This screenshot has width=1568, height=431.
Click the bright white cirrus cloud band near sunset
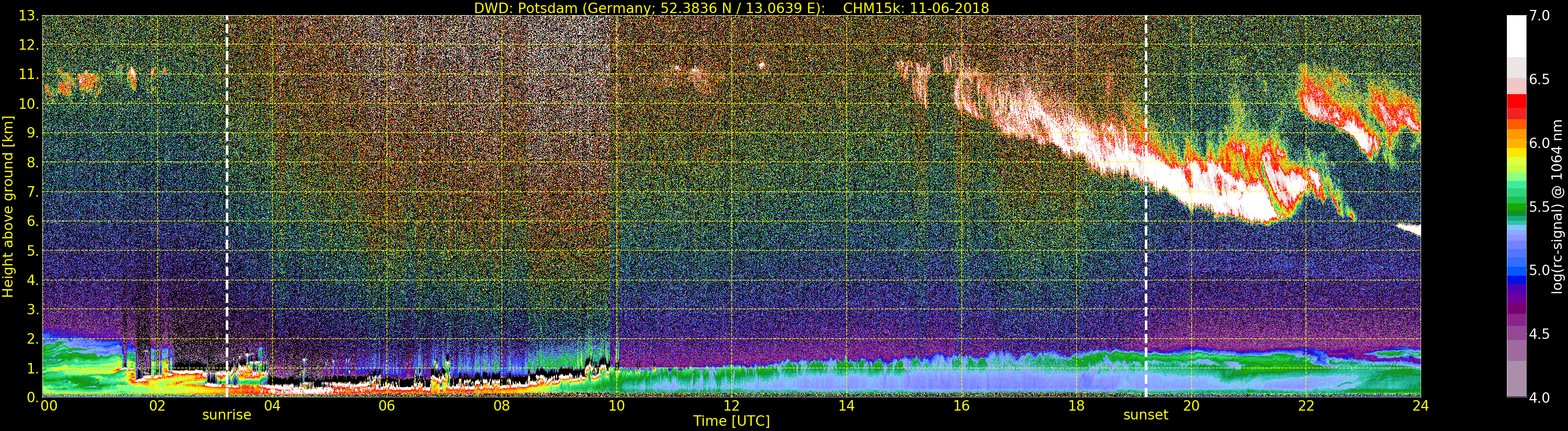(1156, 168)
